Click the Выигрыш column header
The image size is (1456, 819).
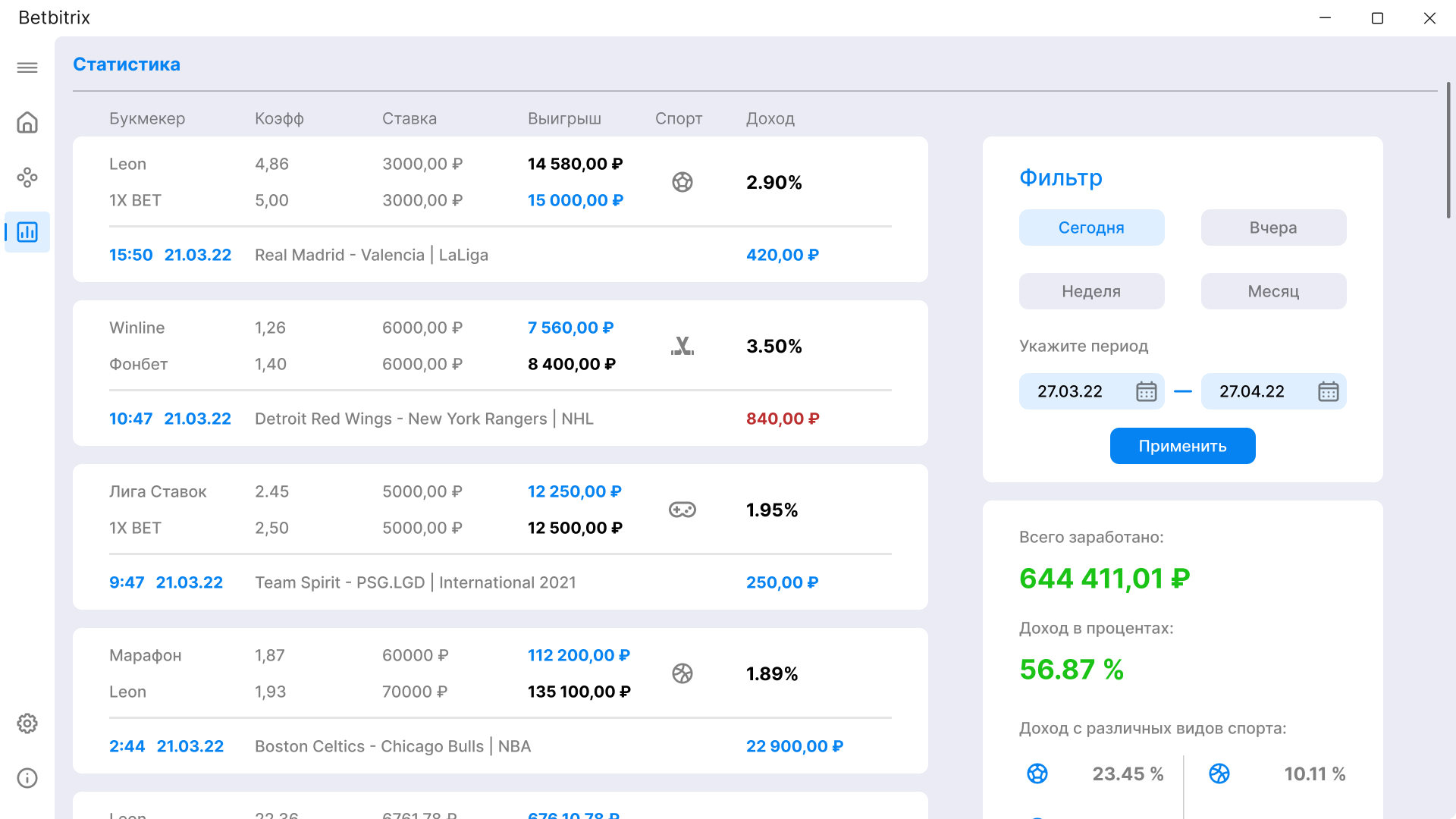(564, 118)
